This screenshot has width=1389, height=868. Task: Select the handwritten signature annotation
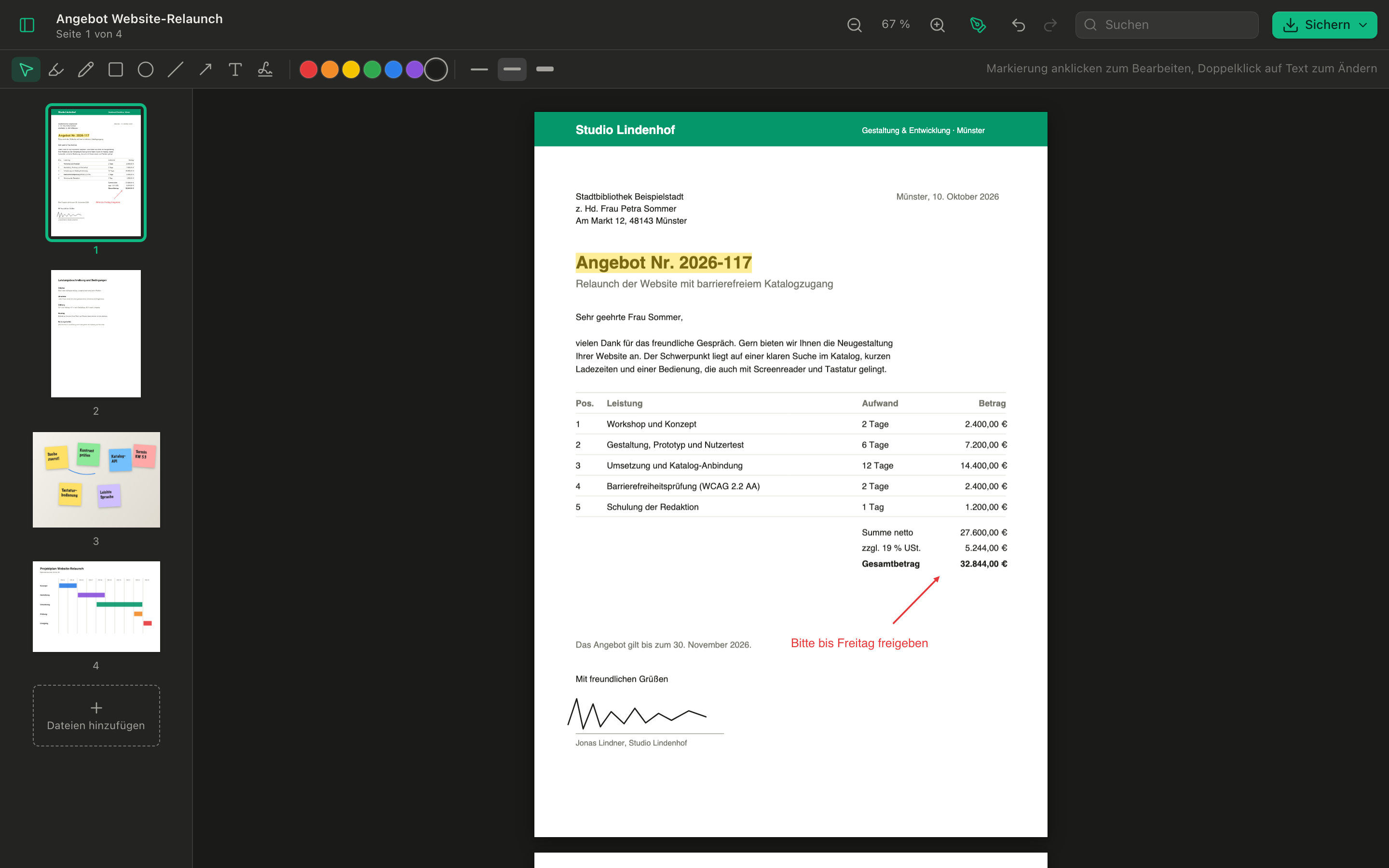[x=637, y=714]
